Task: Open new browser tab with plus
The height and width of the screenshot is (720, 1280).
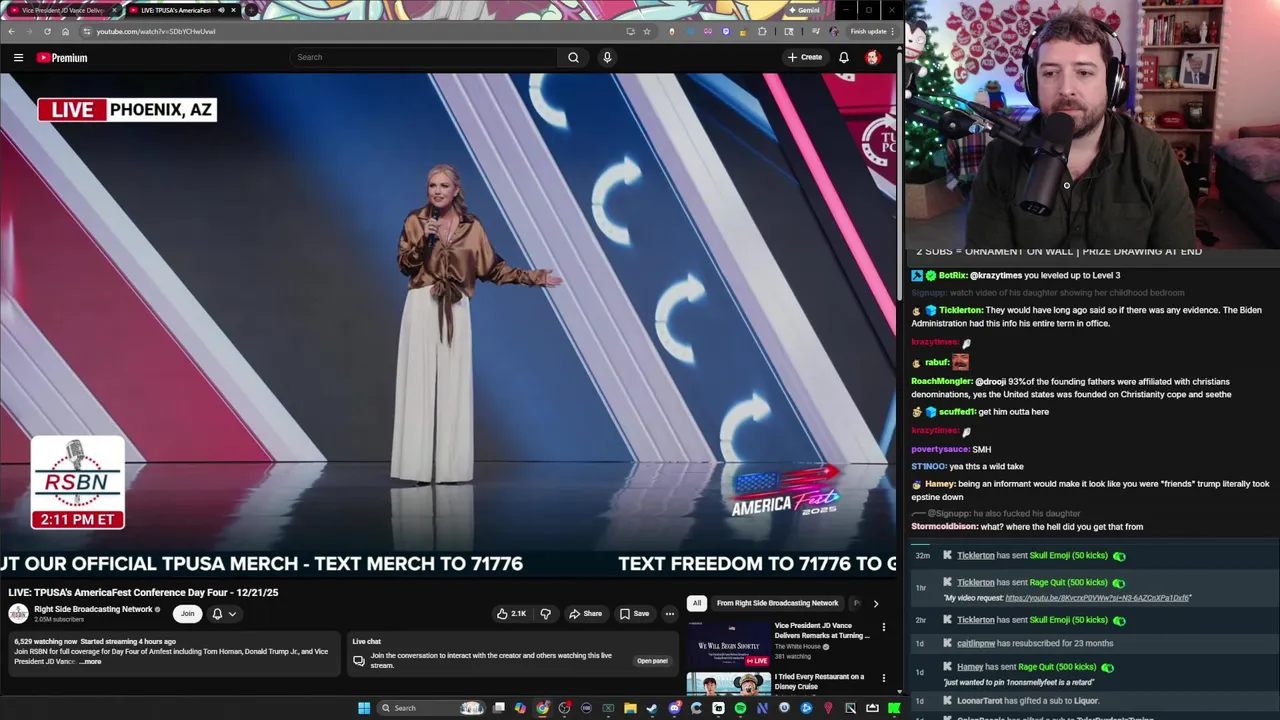Action: [250, 10]
